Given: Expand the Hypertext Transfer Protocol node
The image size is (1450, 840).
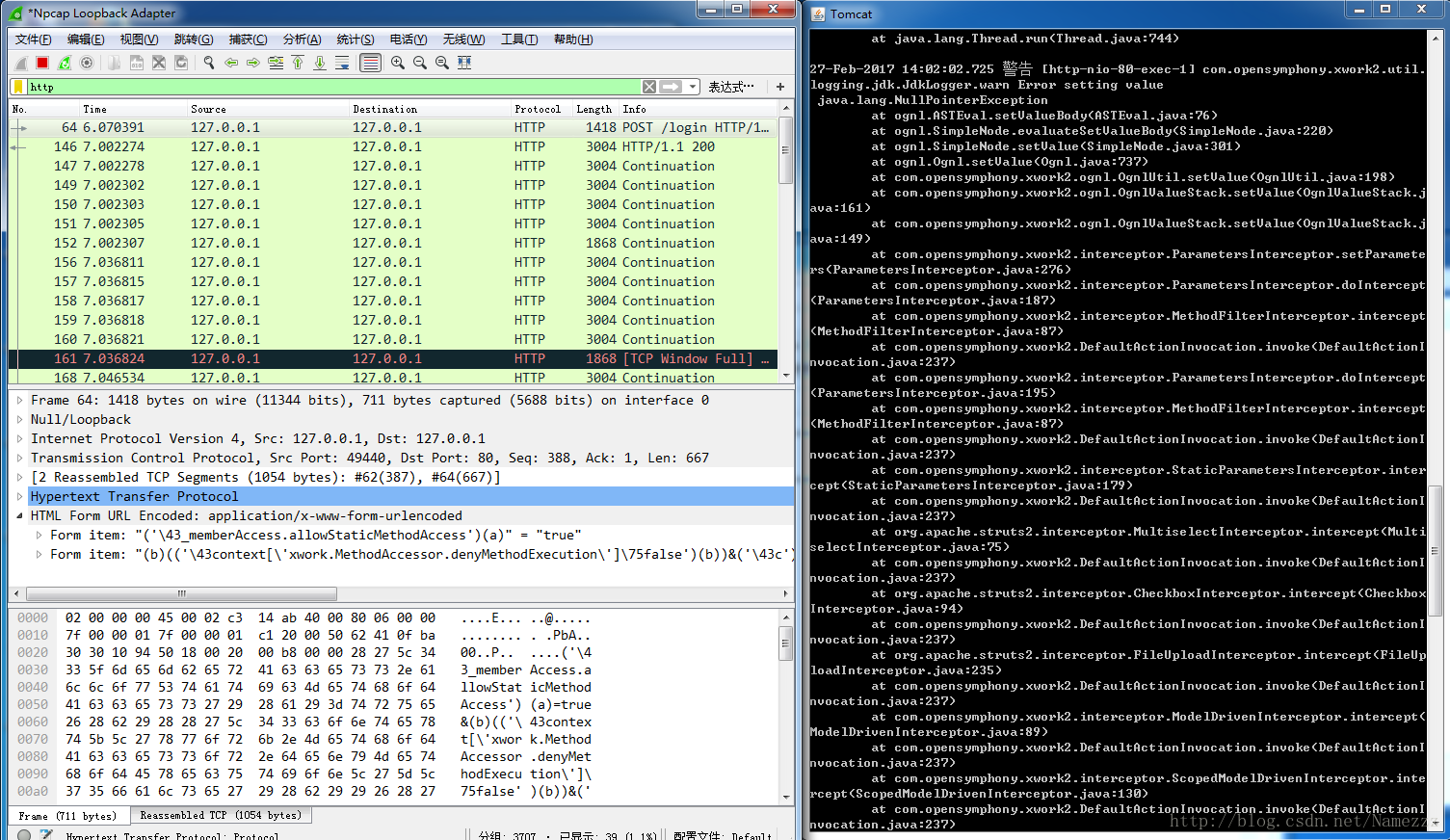Looking at the screenshot, I should [x=19, y=496].
